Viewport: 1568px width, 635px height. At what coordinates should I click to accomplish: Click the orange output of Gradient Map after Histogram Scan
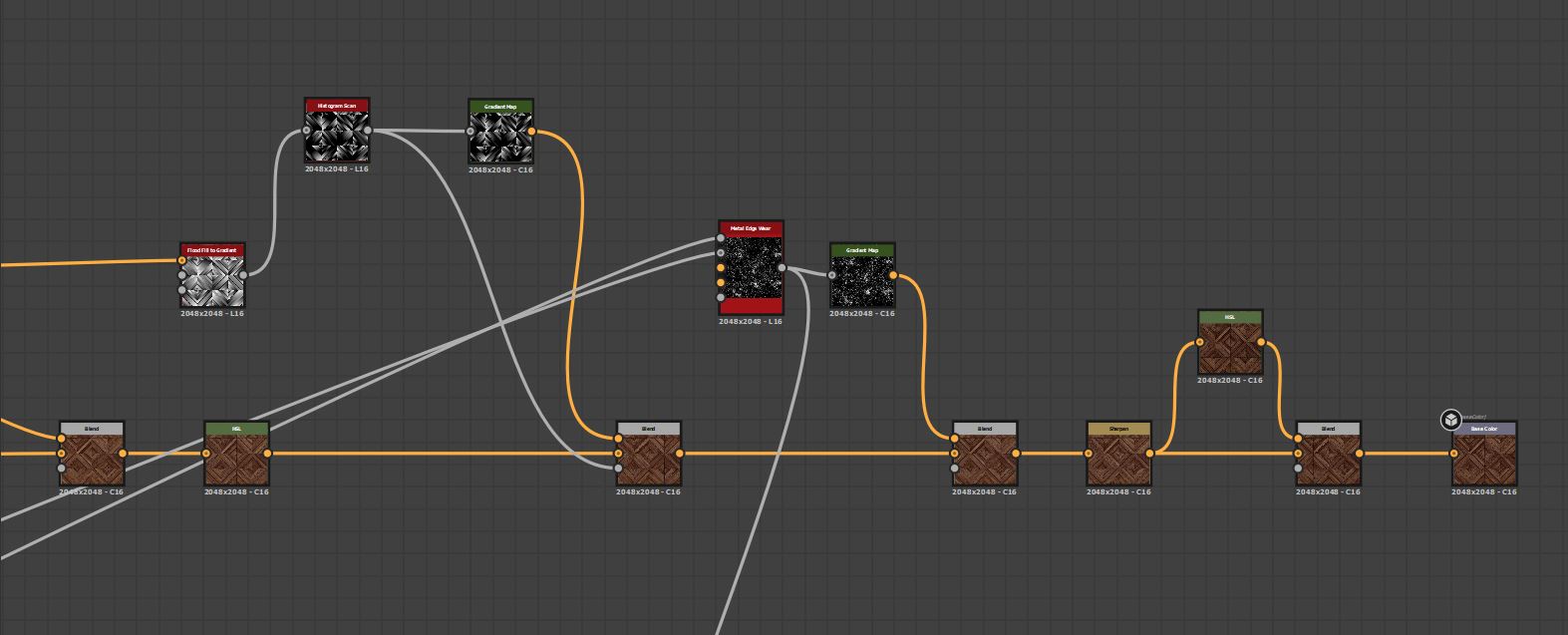click(x=531, y=132)
